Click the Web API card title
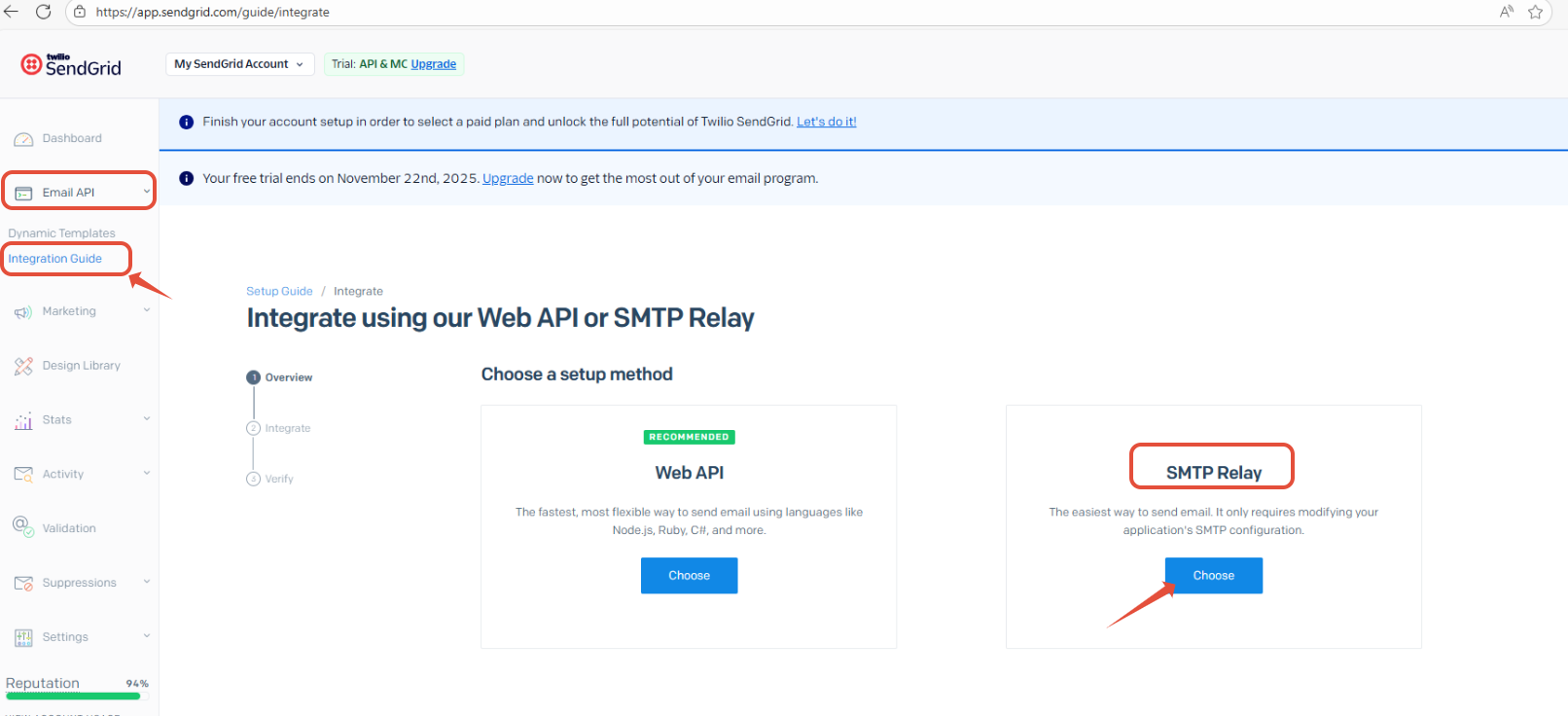Image resolution: width=1568 pixels, height=716 pixels. tap(689, 473)
